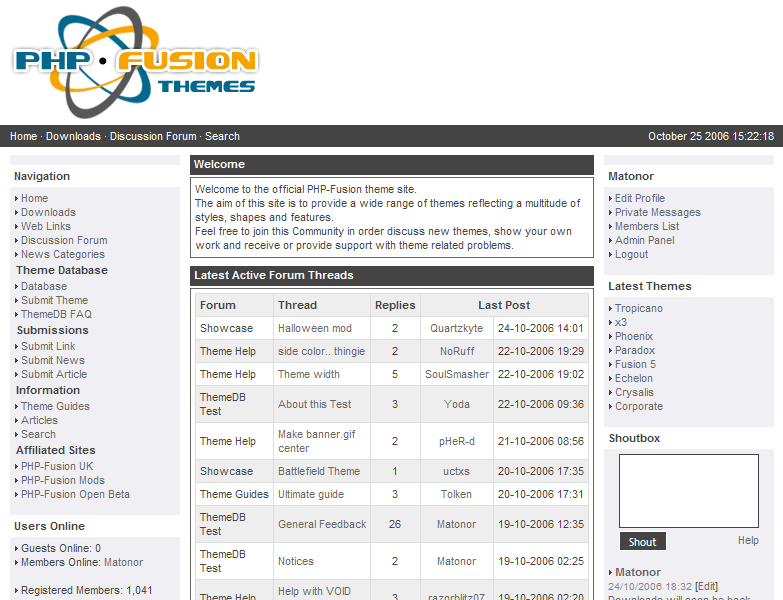Viewport: 783px width, 600px height.
Task: Open Downloads in the Navigation sidebar
Action: pos(48,212)
